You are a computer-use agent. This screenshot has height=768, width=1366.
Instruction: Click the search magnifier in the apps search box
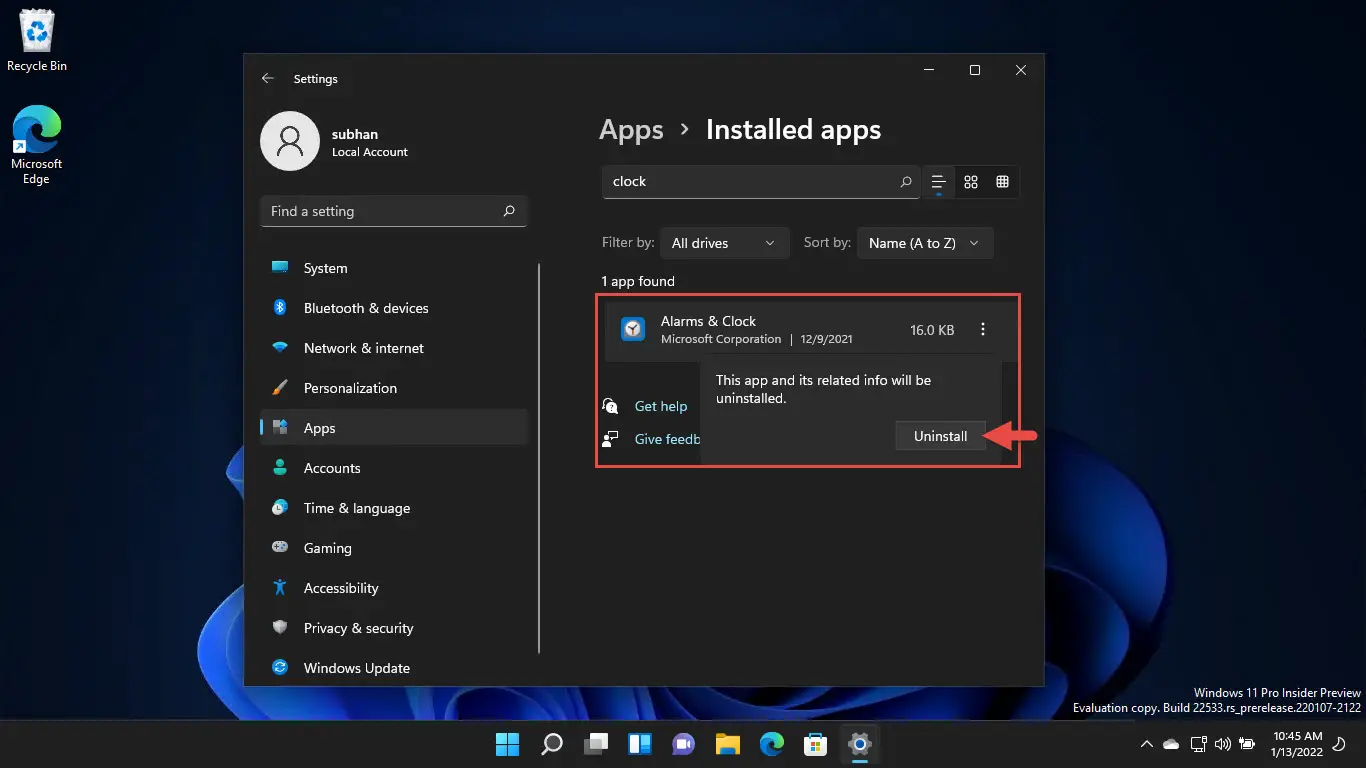906,182
